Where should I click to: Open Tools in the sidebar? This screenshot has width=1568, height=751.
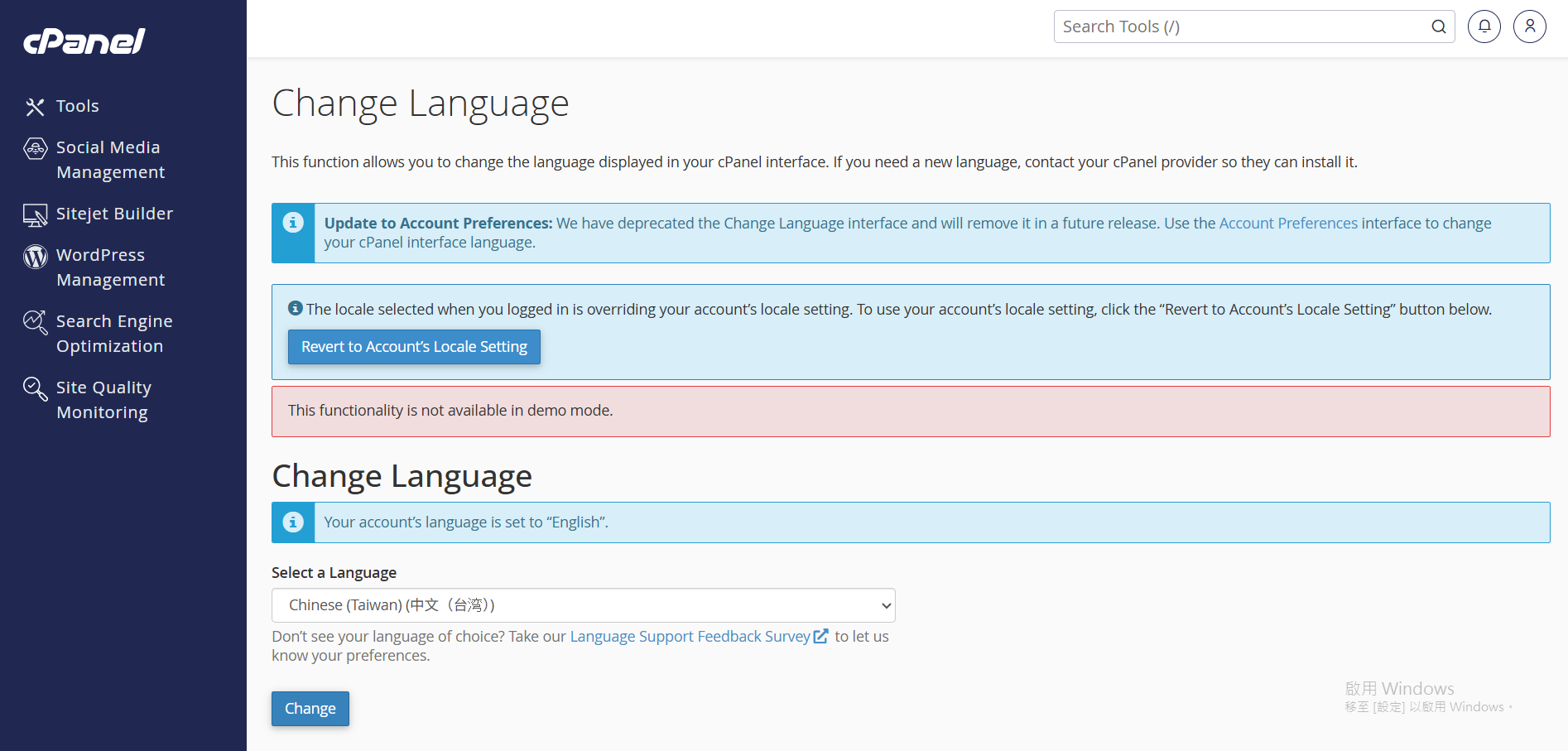78,106
